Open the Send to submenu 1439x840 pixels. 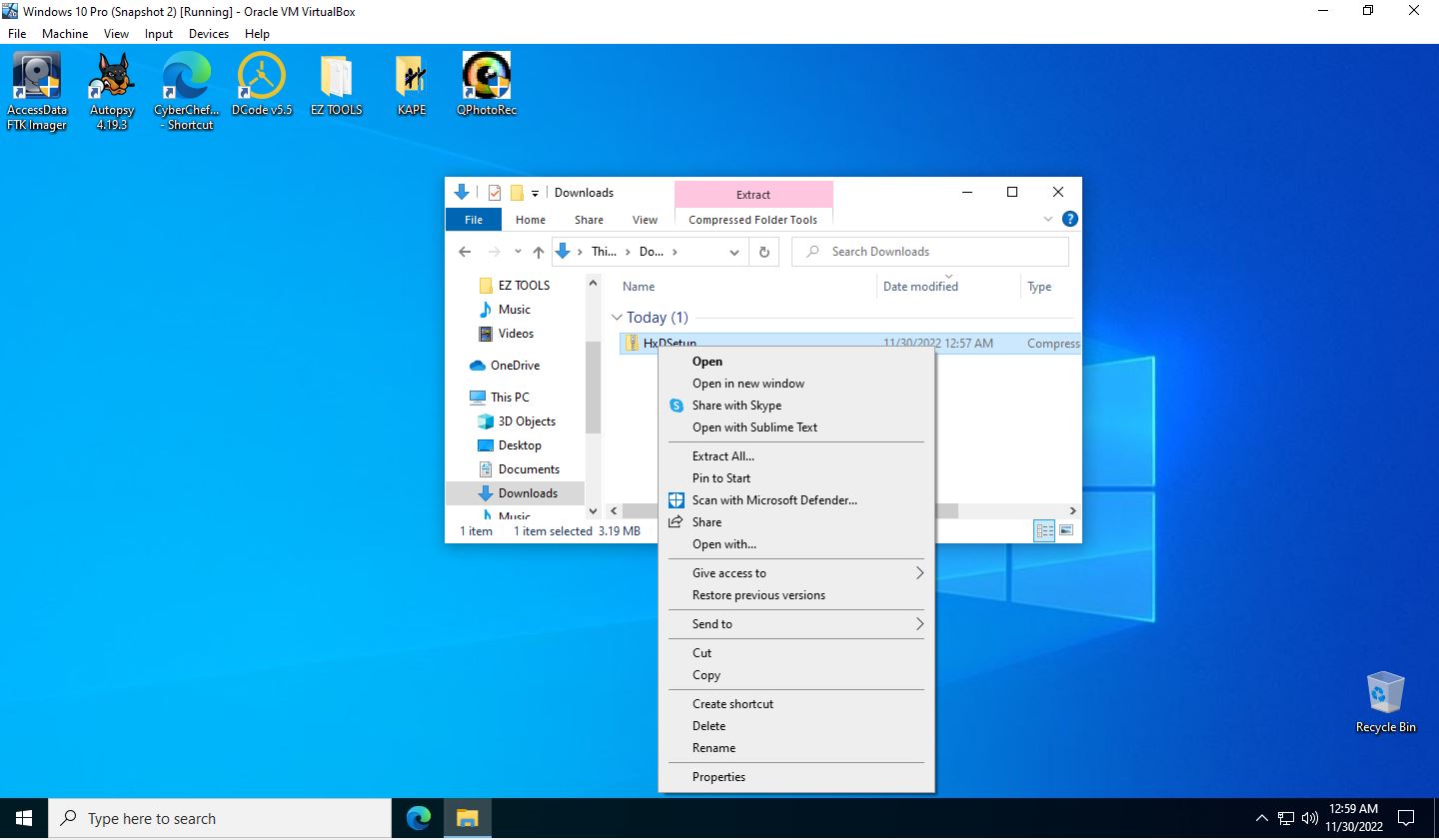796,624
